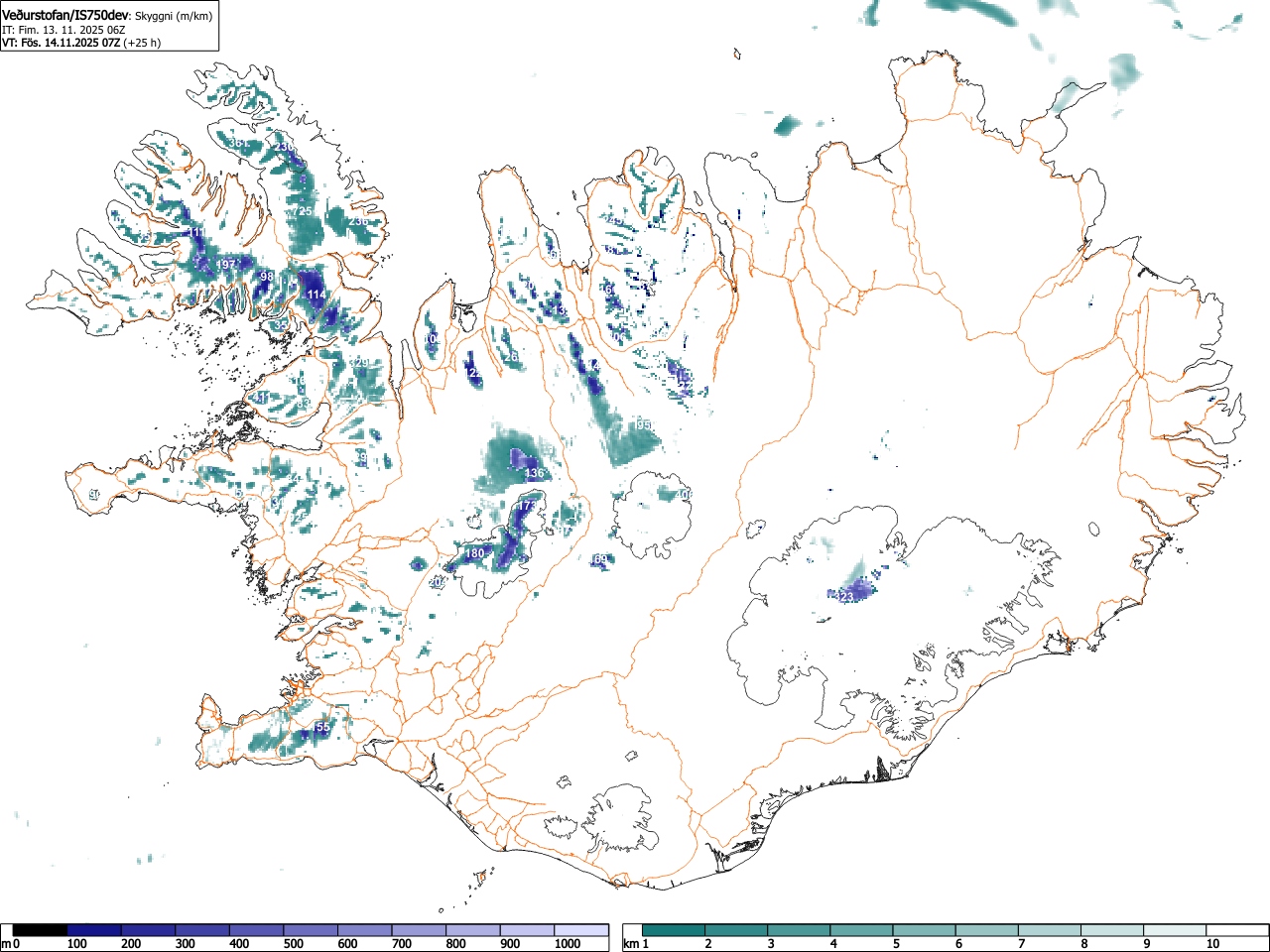Screen dimensions: 1270x952
Task: Click the 411 visibility value on the map
Action: (259, 398)
